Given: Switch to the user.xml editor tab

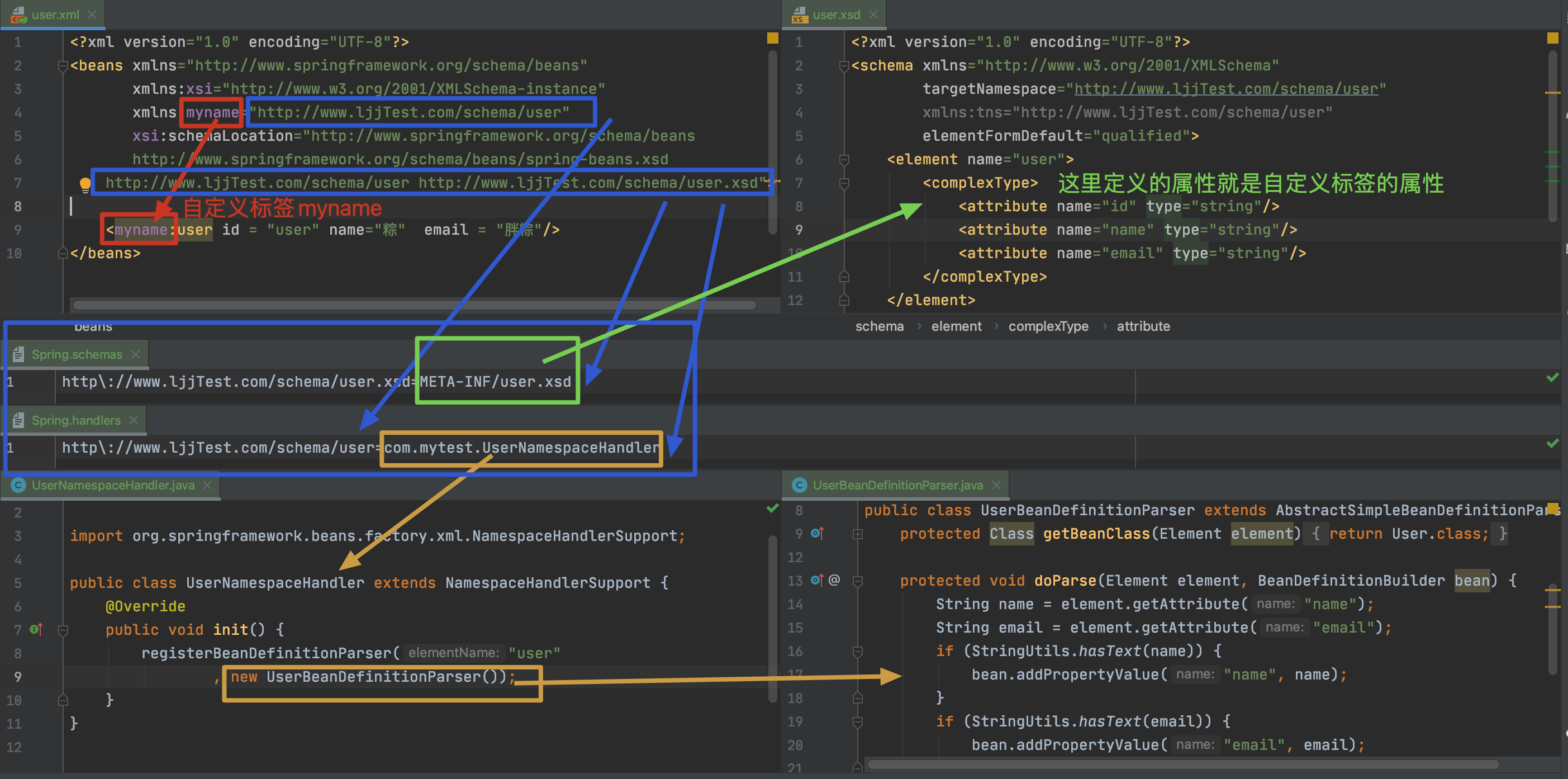Looking at the screenshot, I should click(55, 15).
